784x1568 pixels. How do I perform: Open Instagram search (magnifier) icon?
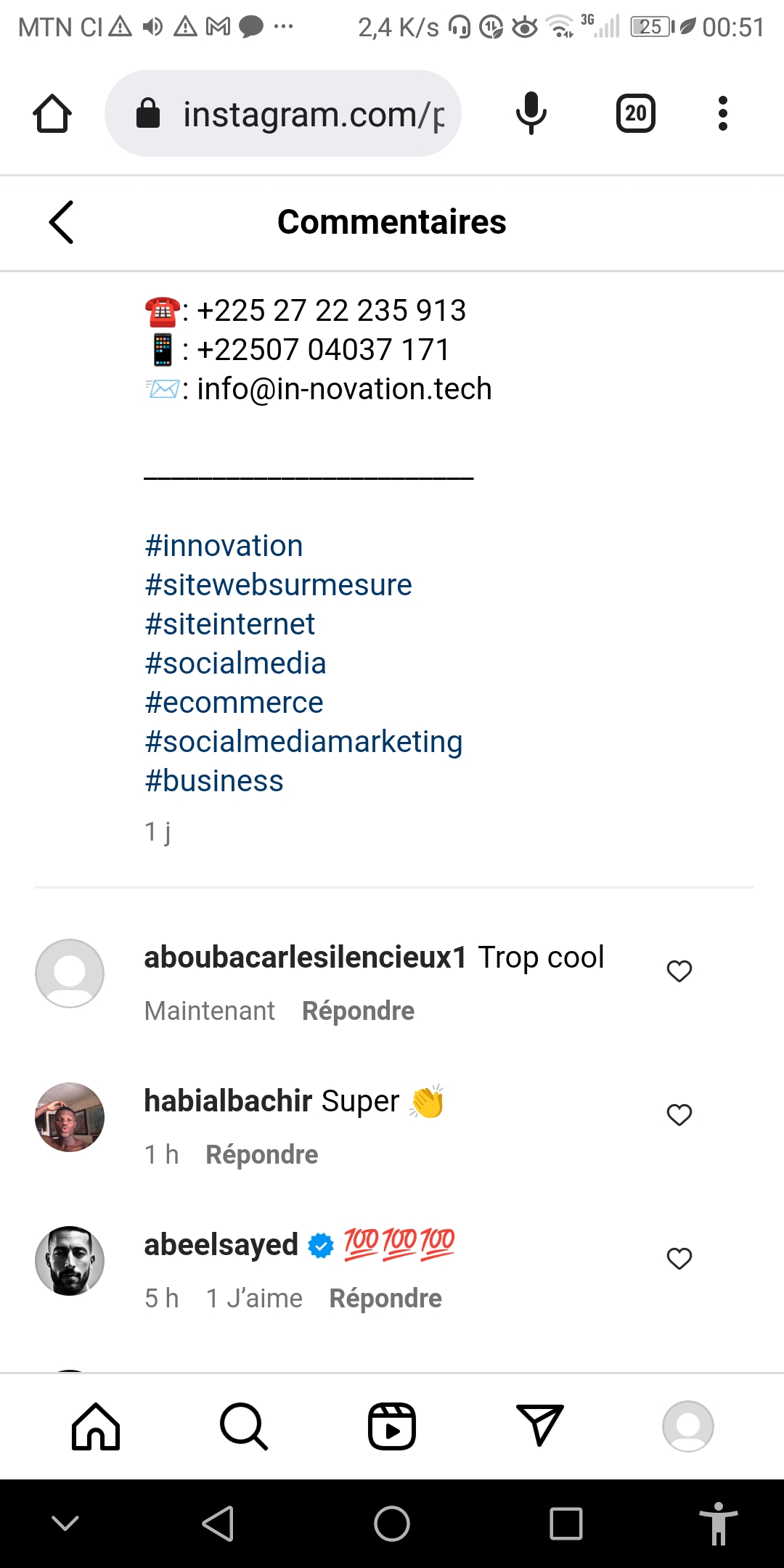coord(244,1426)
